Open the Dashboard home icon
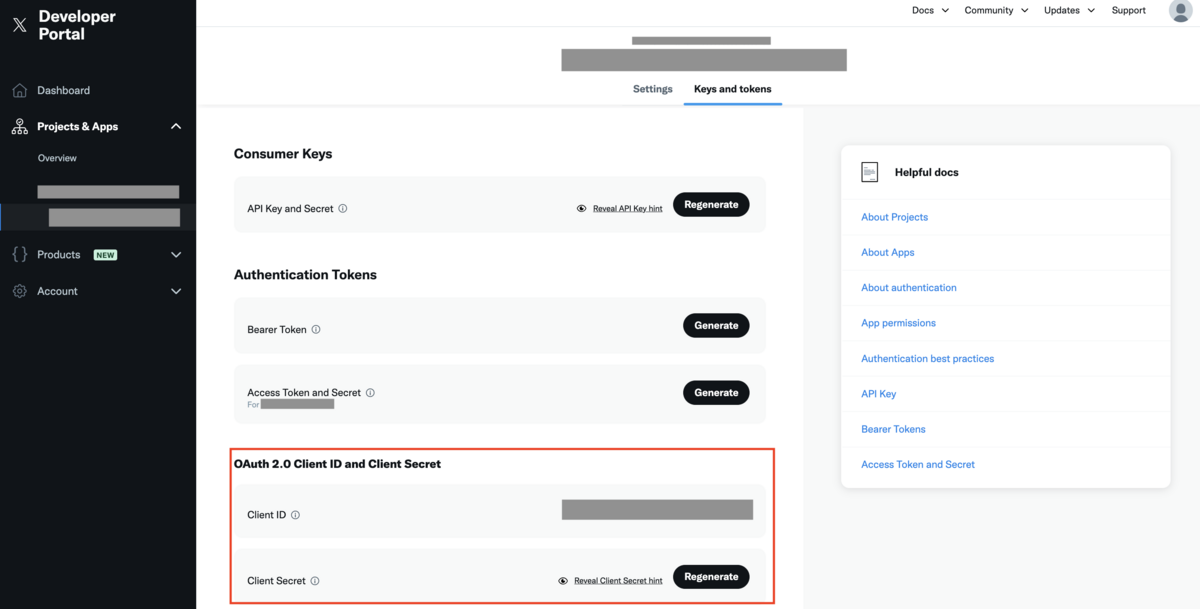The width and height of the screenshot is (1200, 609). (20, 90)
